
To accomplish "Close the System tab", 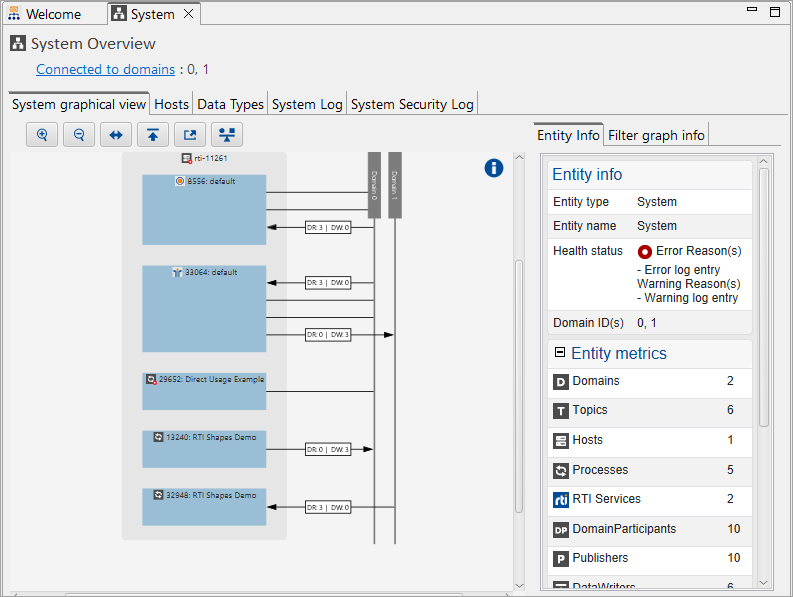I will point(189,14).
